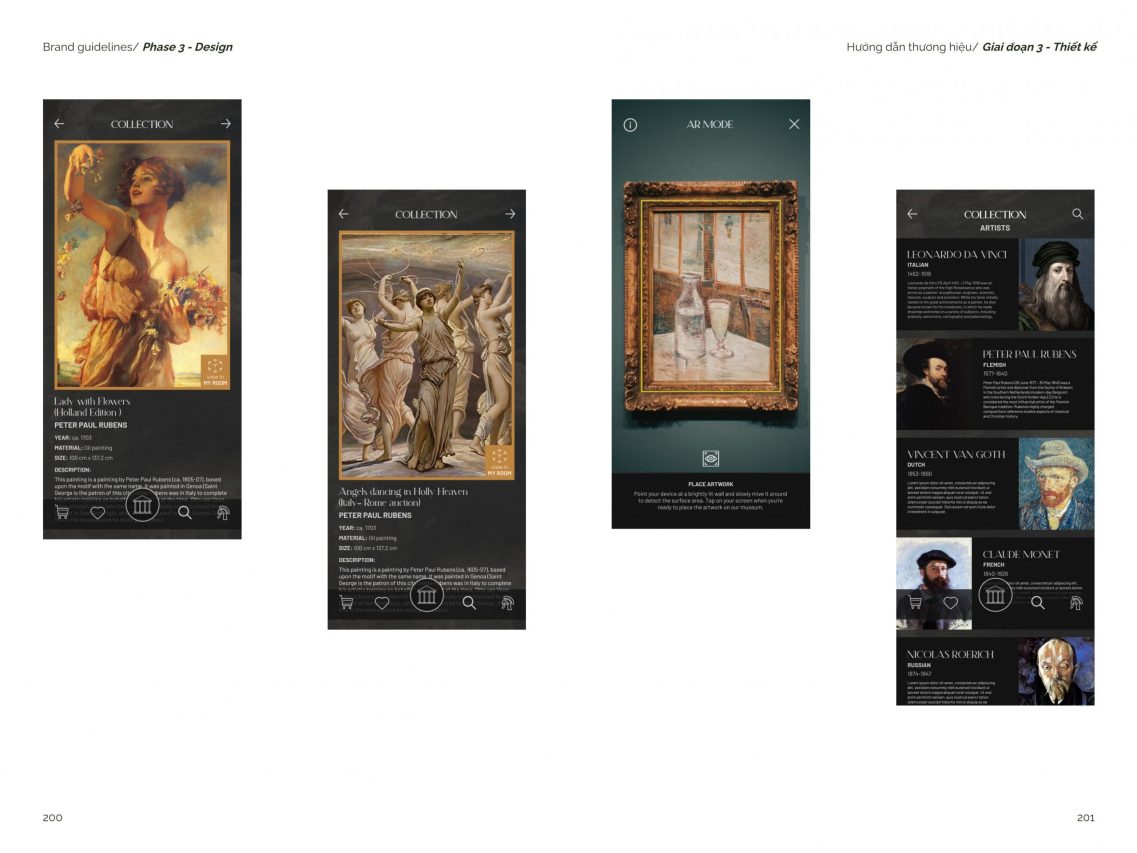Tap PETER PAUL RUBENS under Lady with Flowers

91,425
